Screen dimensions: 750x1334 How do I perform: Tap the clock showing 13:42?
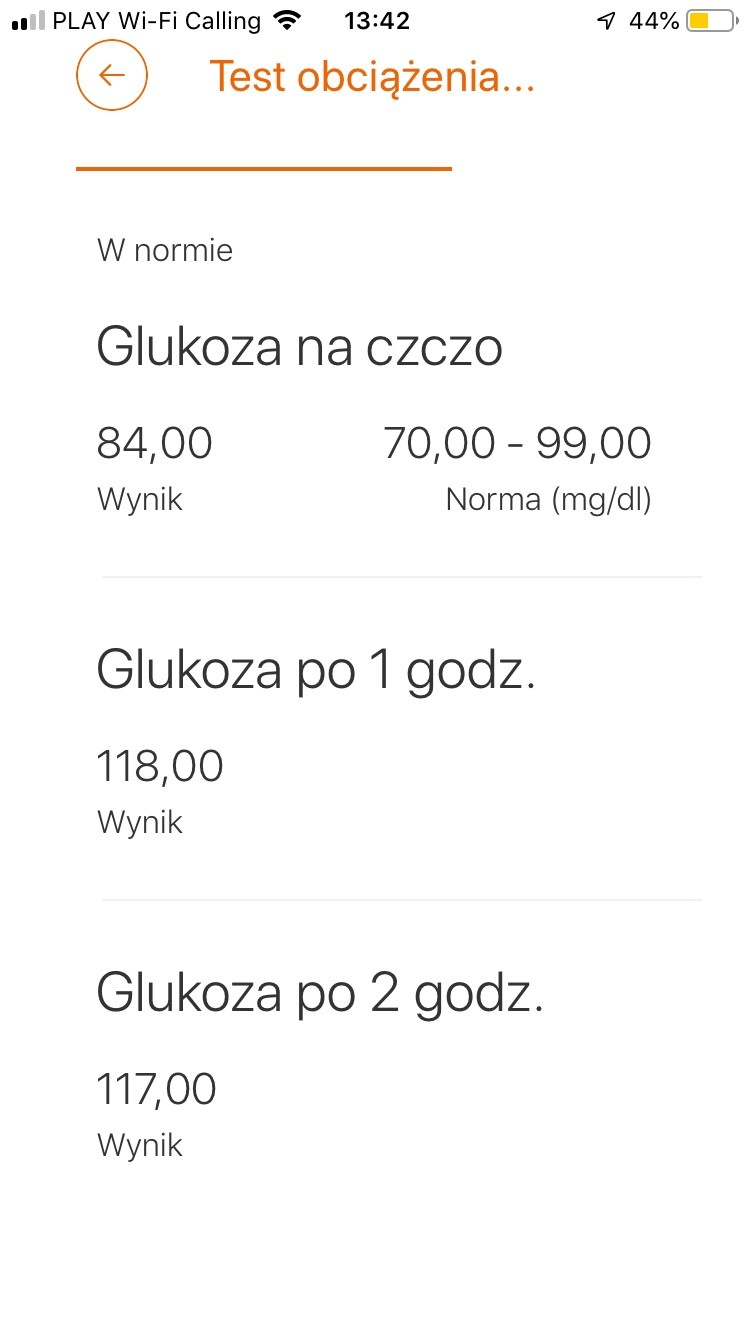coord(376,20)
